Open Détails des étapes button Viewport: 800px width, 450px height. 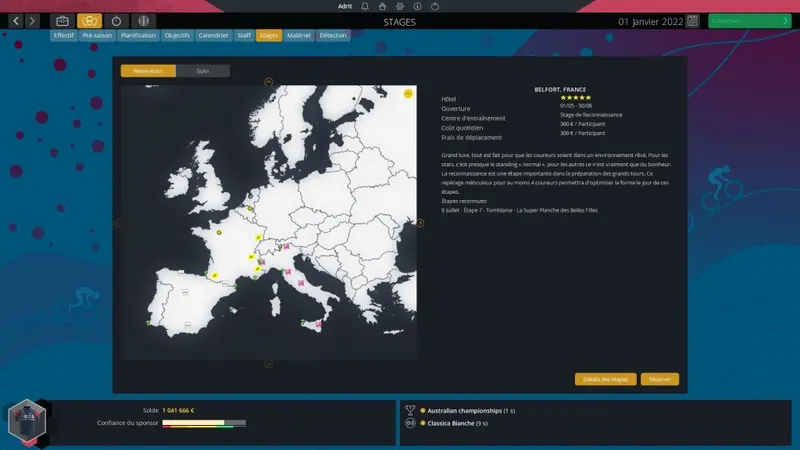(x=605, y=379)
